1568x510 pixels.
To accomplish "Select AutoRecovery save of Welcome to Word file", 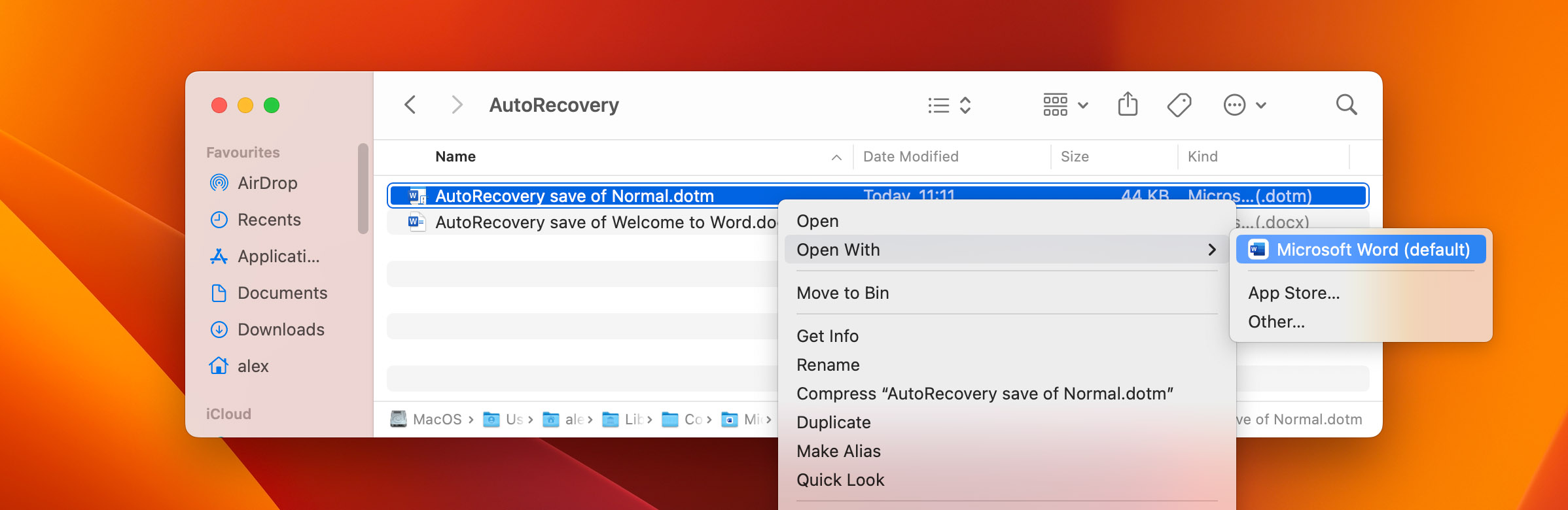I will pos(606,222).
